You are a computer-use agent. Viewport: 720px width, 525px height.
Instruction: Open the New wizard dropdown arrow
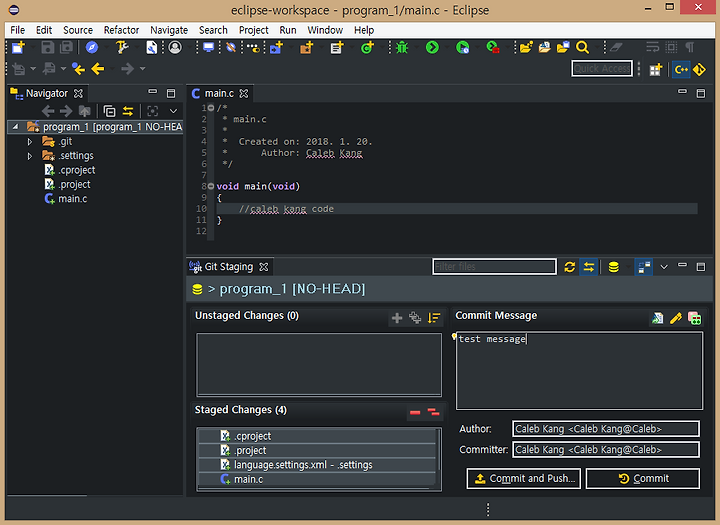pyautogui.click(x=32, y=47)
